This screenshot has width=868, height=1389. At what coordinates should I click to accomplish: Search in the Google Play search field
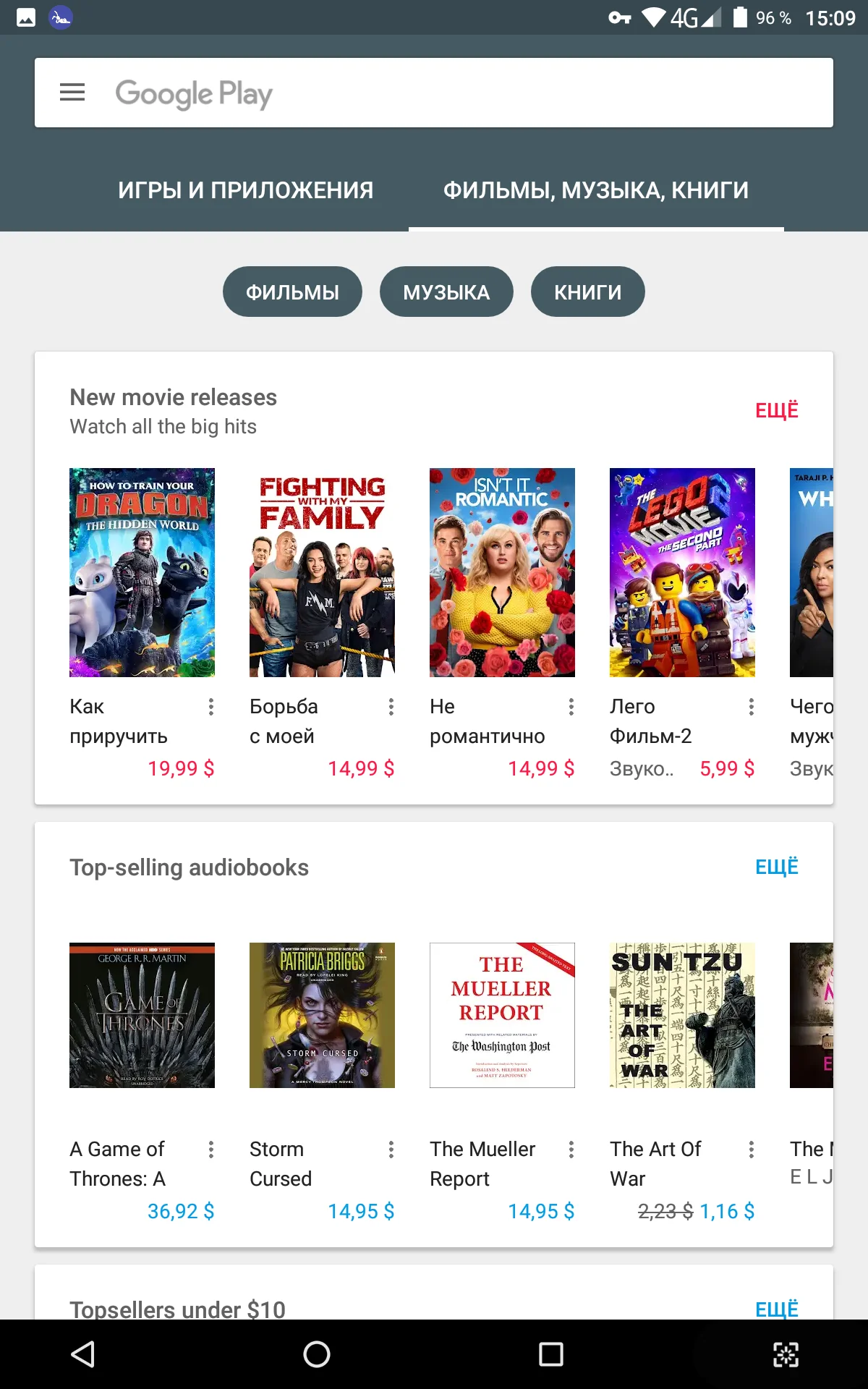point(434,93)
